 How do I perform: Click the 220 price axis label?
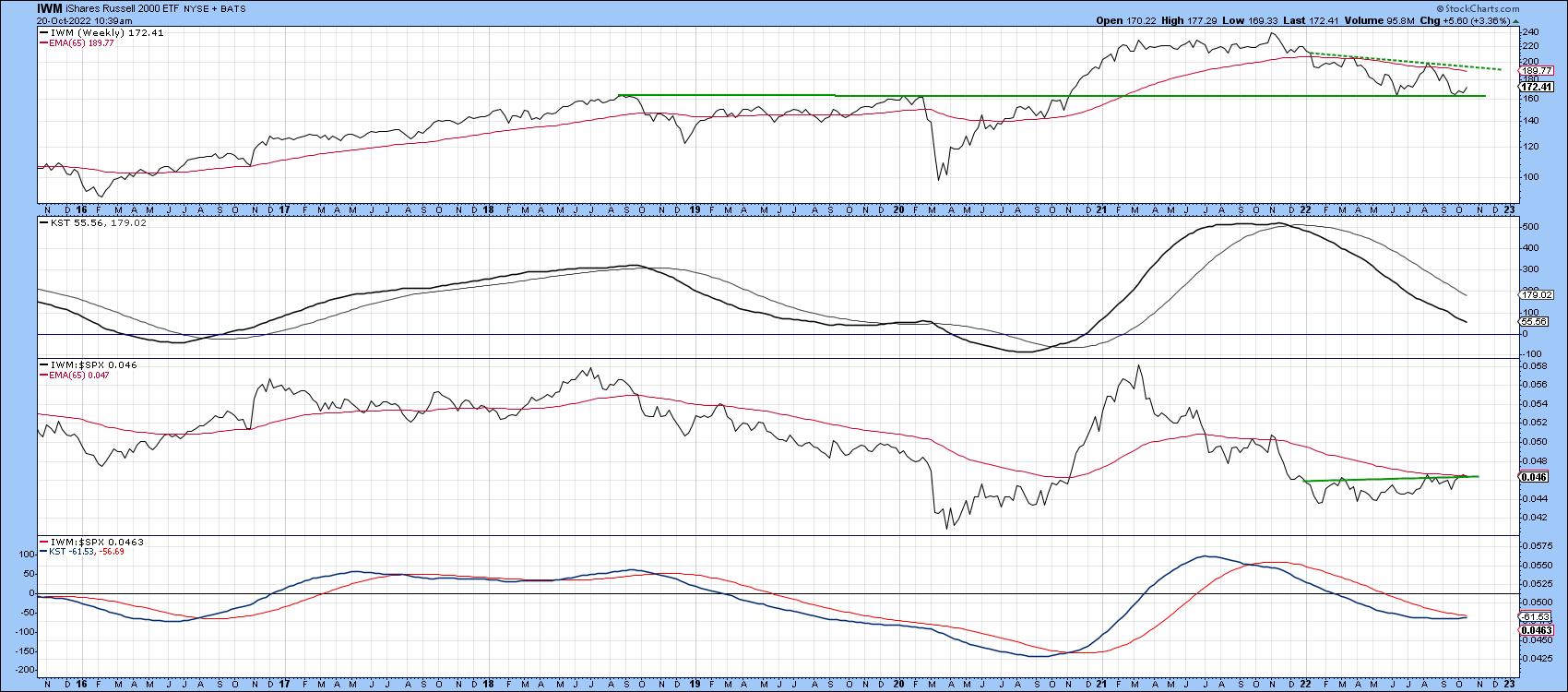[x=1529, y=45]
